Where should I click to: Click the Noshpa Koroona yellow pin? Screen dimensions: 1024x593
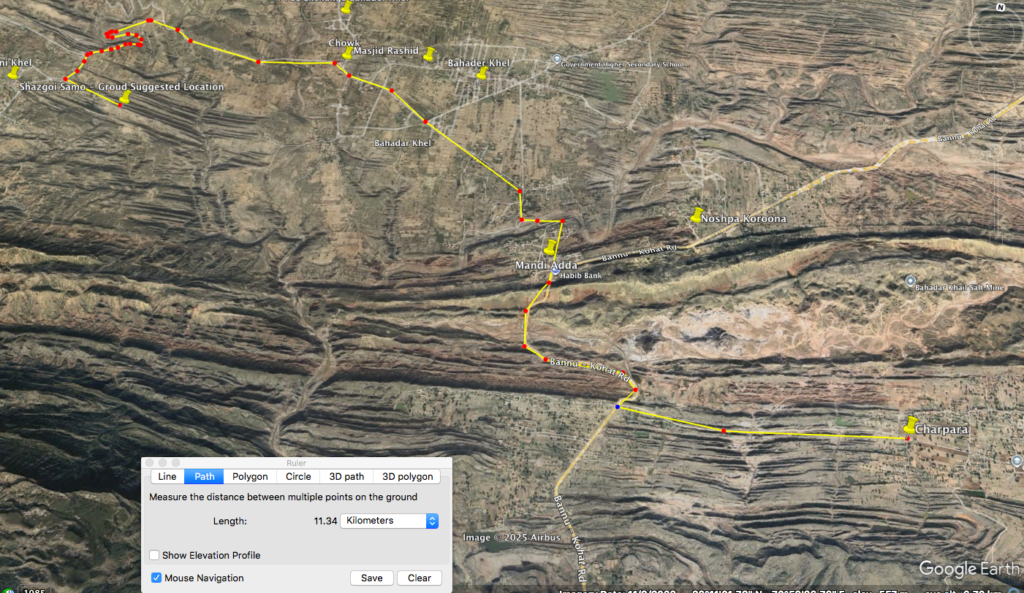click(696, 215)
